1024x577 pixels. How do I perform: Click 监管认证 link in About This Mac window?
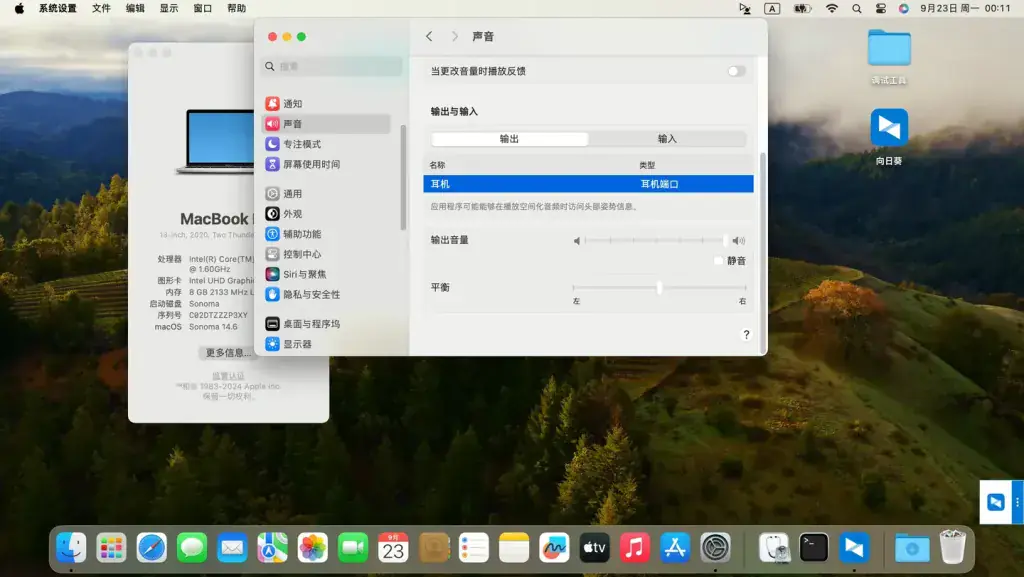(x=228, y=376)
